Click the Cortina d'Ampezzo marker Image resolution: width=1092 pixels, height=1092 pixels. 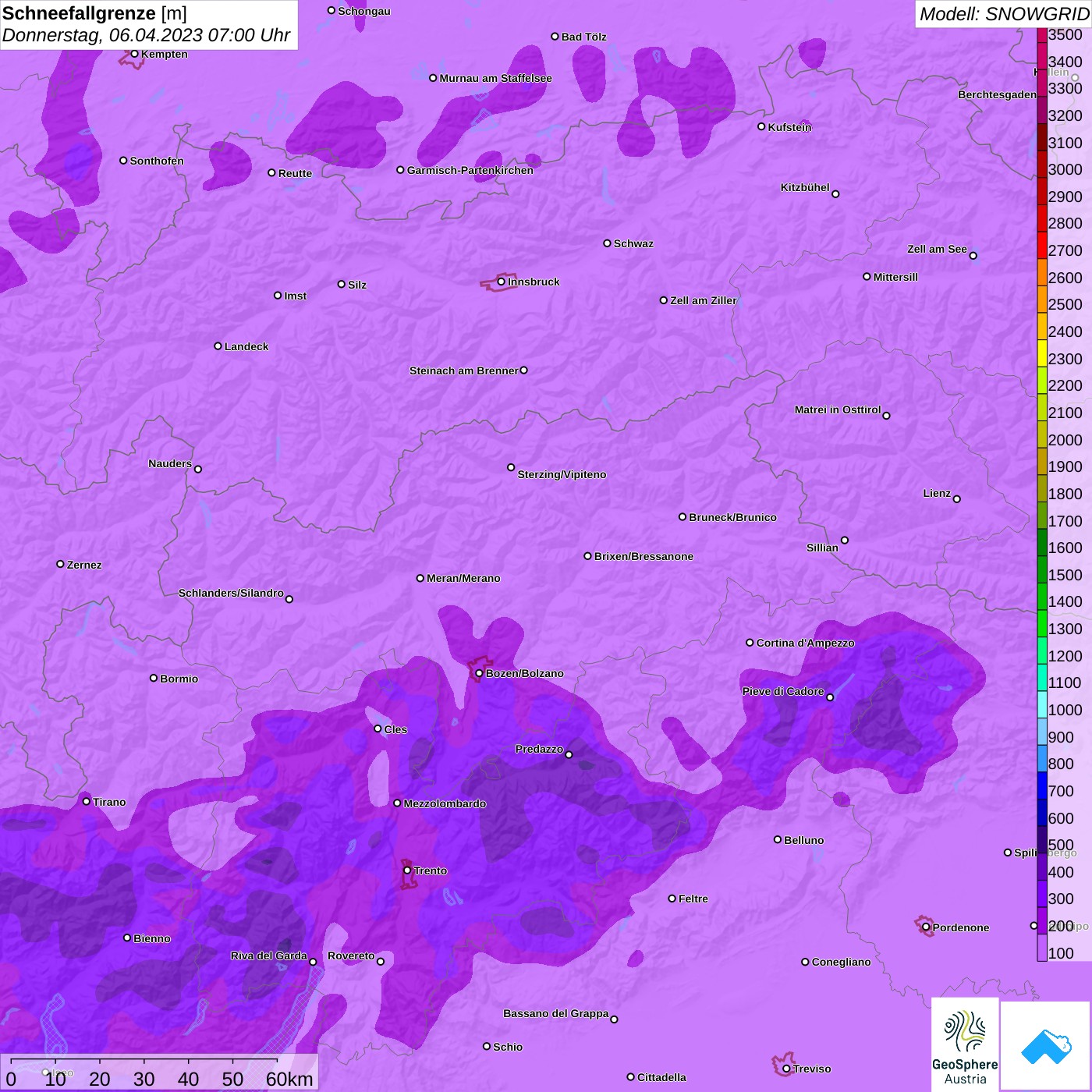coord(750,643)
